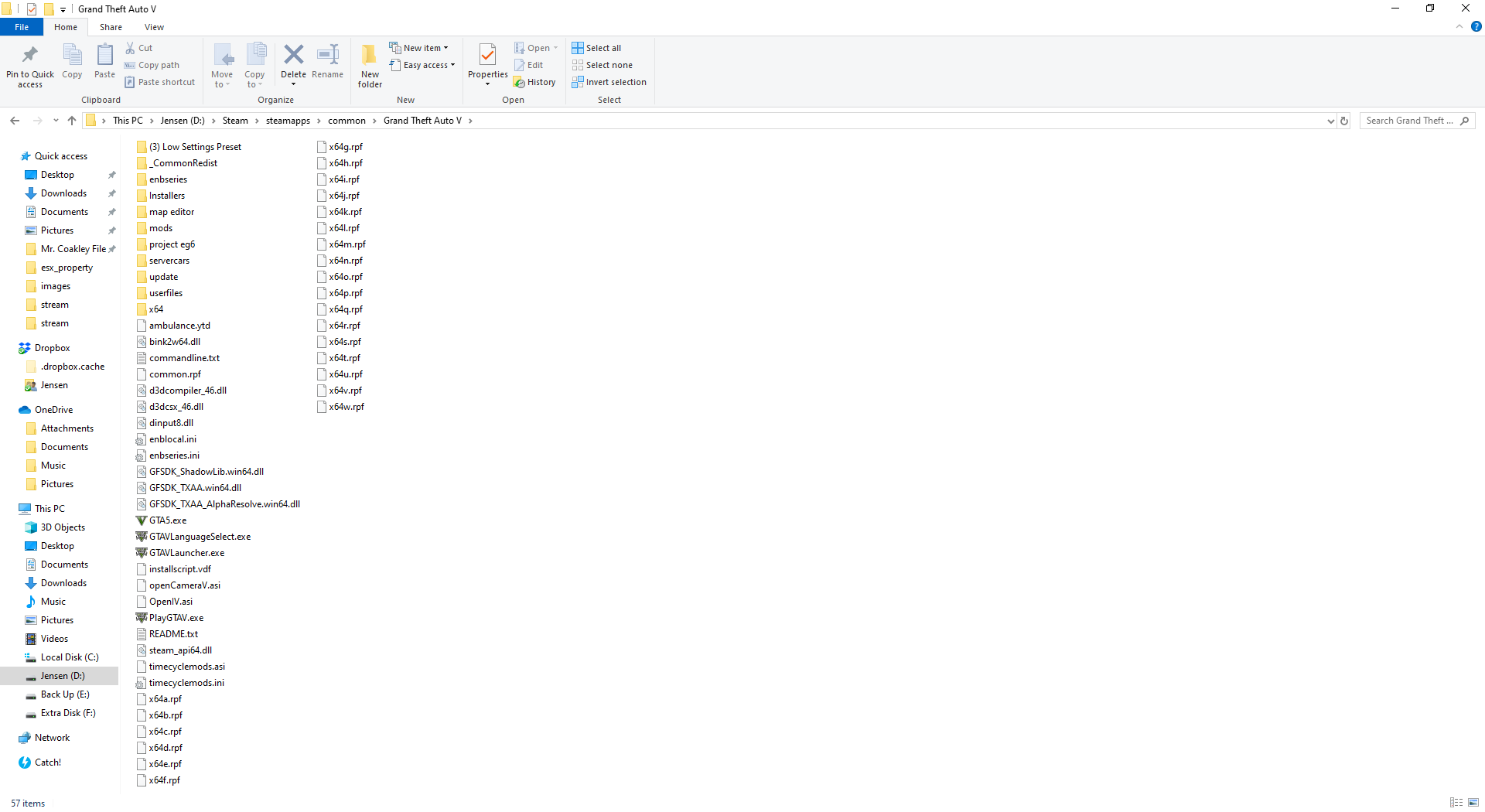Open the File menu tab
The height and width of the screenshot is (812, 1485).
[22, 27]
